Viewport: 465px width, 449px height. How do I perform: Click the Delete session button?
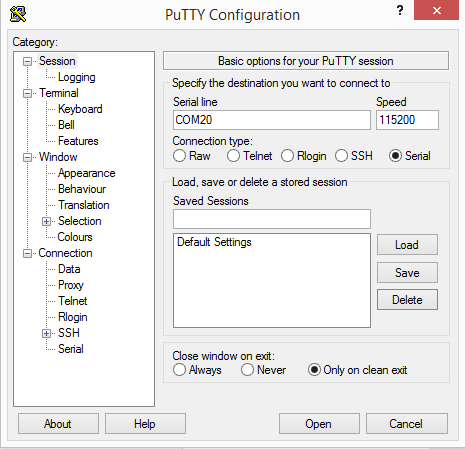point(407,300)
